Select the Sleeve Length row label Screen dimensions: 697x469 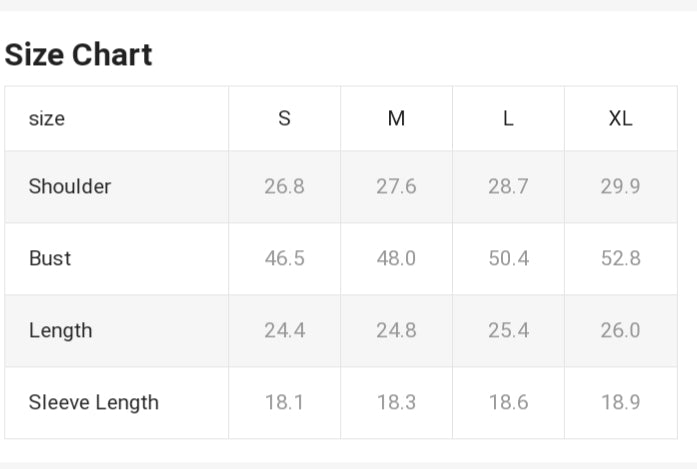(x=93, y=402)
